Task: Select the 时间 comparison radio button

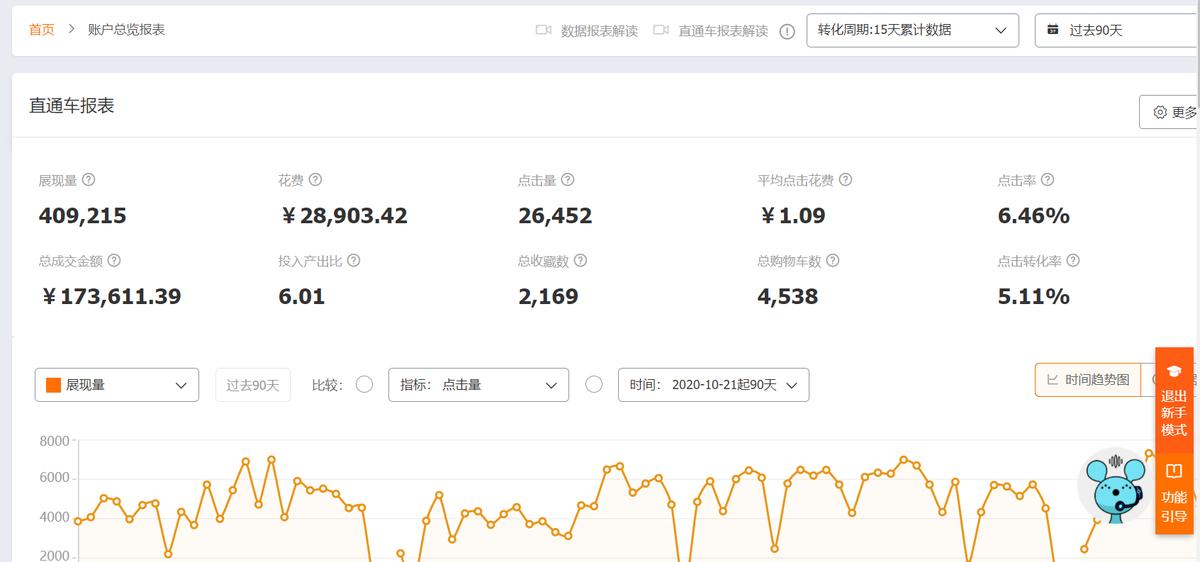Action: 594,384
